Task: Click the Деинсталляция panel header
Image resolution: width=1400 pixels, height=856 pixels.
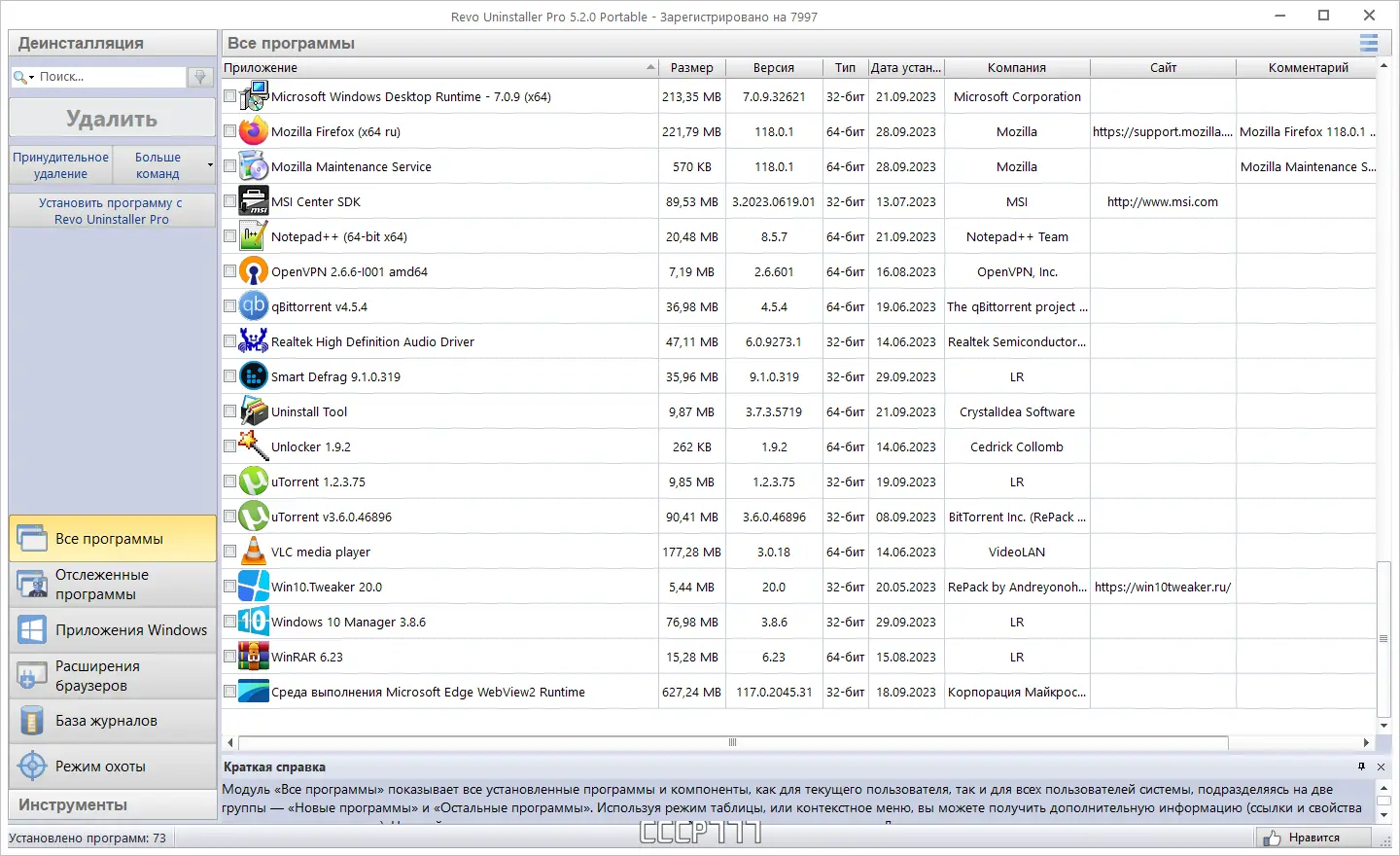Action: pyautogui.click(x=113, y=43)
